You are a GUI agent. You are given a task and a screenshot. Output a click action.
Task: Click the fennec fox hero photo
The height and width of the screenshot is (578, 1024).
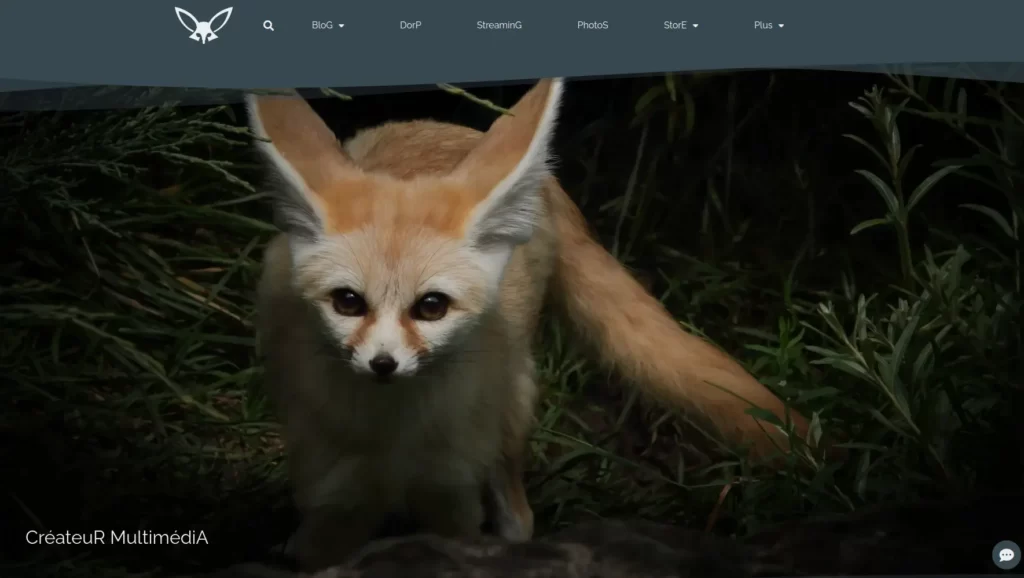(512, 327)
